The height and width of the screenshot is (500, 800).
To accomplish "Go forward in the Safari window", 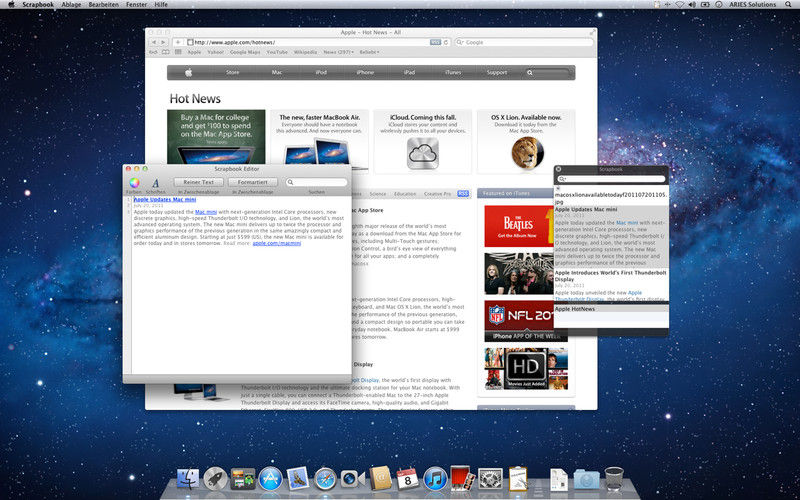I will [x=163, y=42].
